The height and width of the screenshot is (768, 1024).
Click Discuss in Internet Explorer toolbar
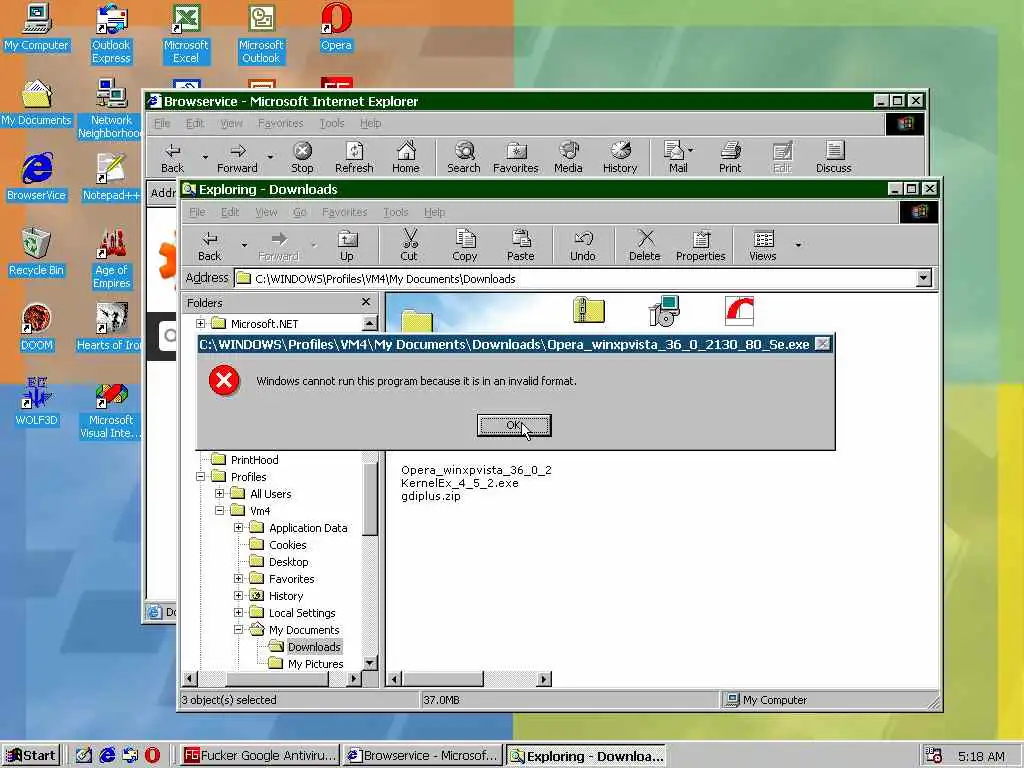(833, 157)
